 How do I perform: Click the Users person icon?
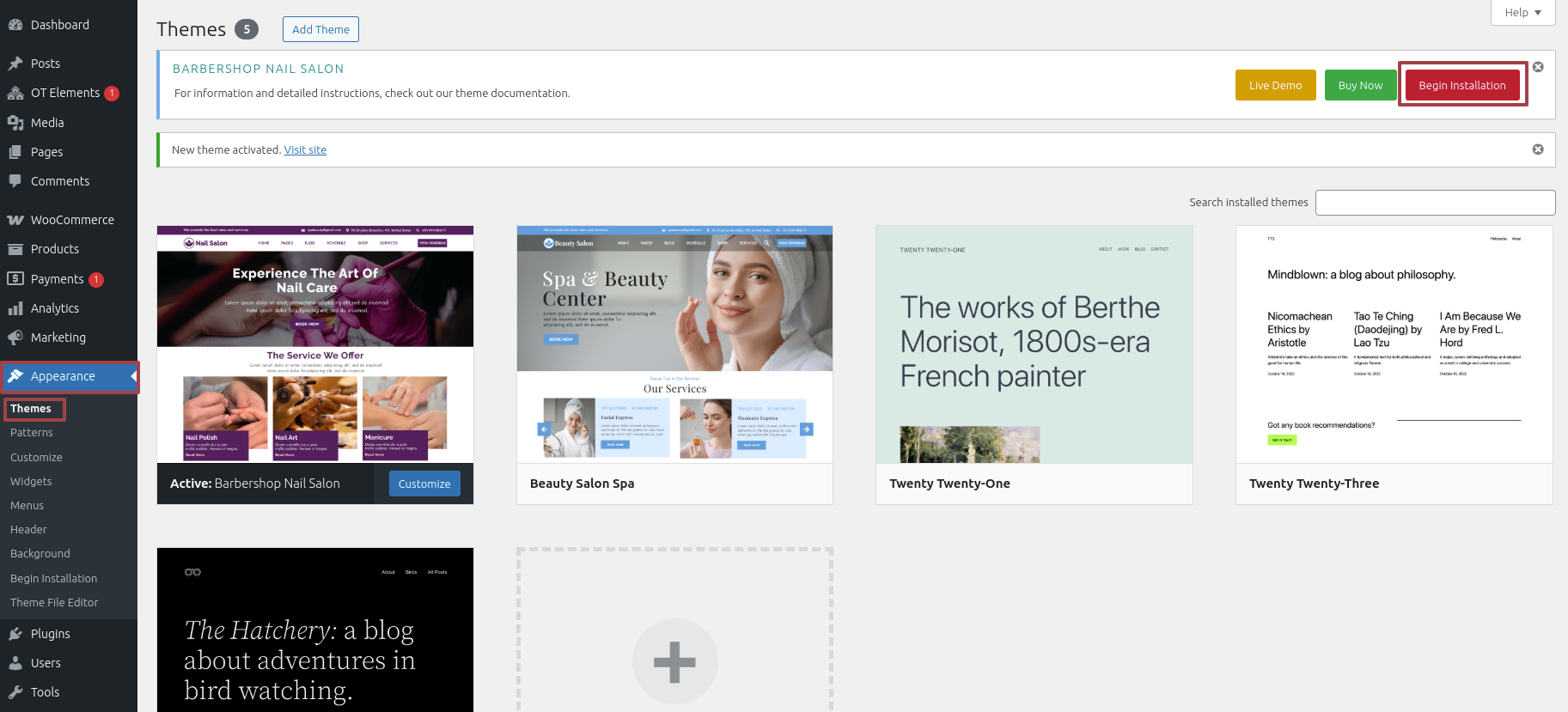pyautogui.click(x=15, y=663)
